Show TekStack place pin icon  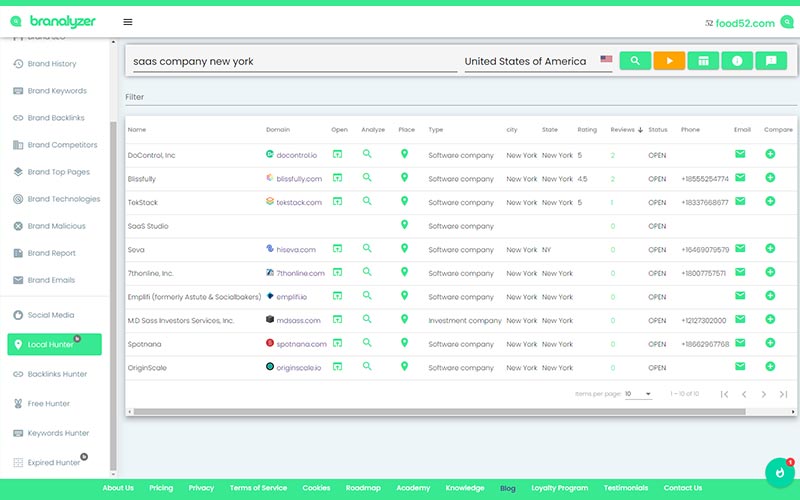click(x=404, y=201)
